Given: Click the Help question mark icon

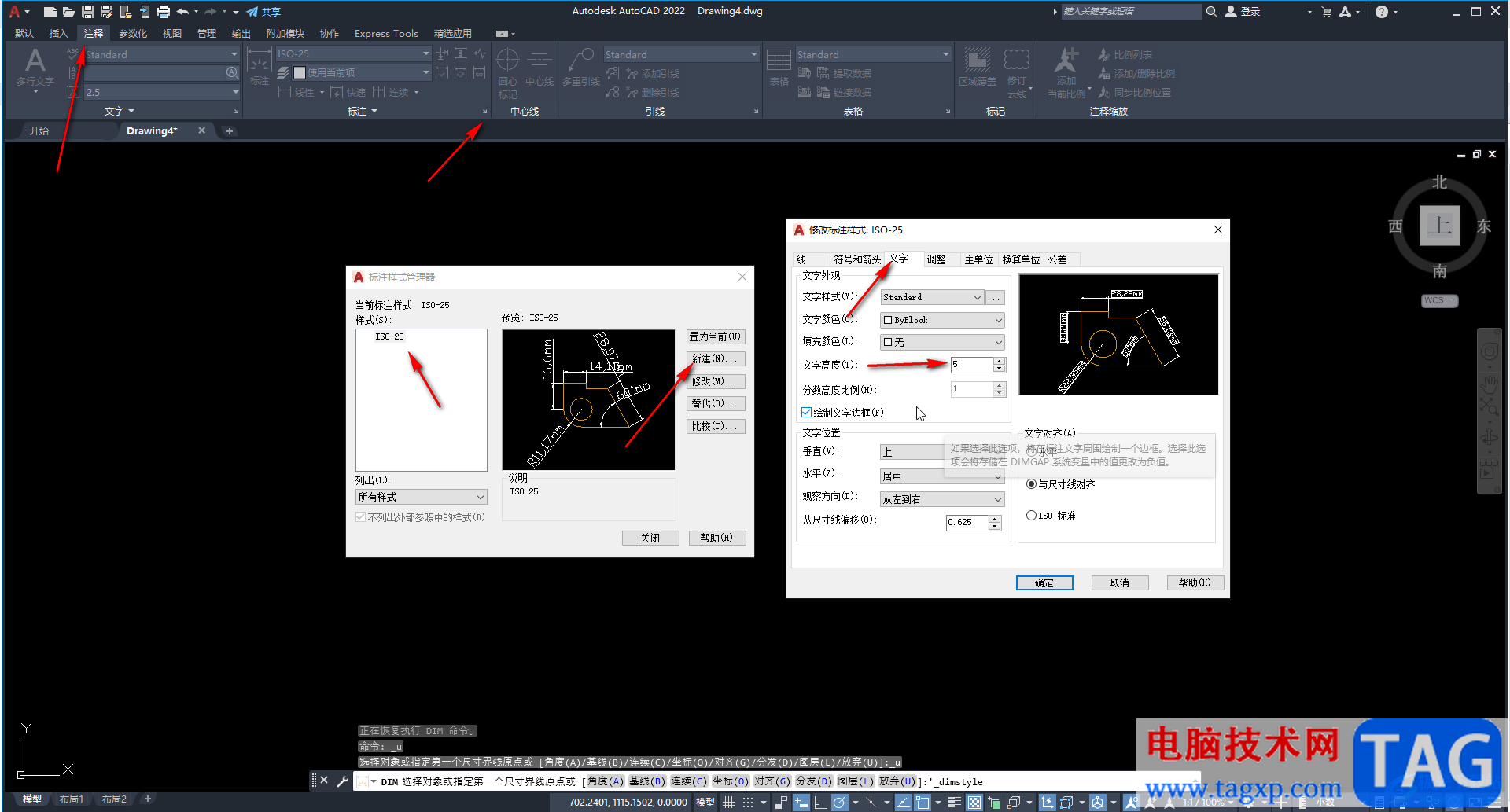Looking at the screenshot, I should click(1382, 12).
